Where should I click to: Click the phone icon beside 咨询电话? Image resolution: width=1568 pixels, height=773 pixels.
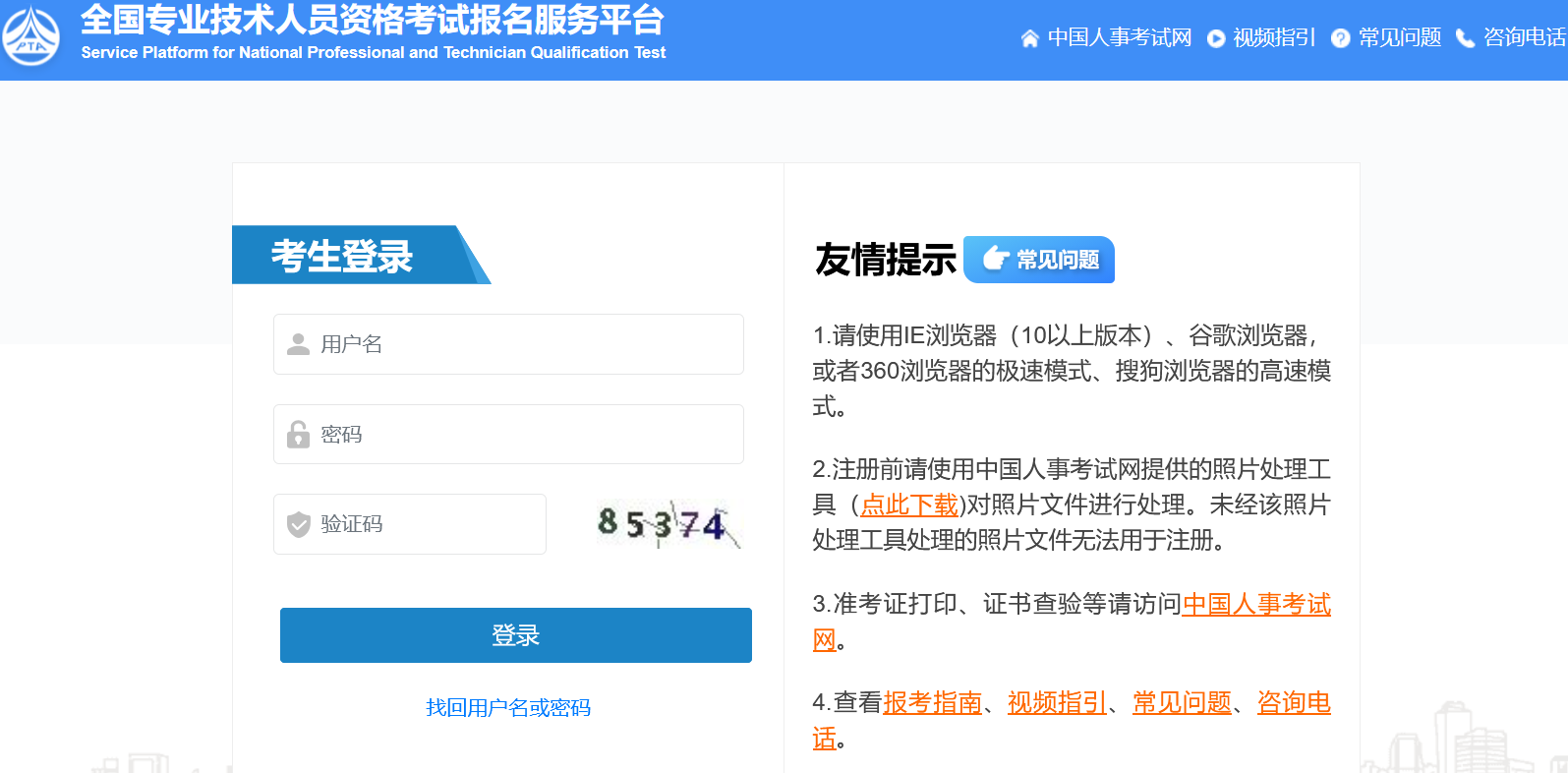pos(1465,38)
